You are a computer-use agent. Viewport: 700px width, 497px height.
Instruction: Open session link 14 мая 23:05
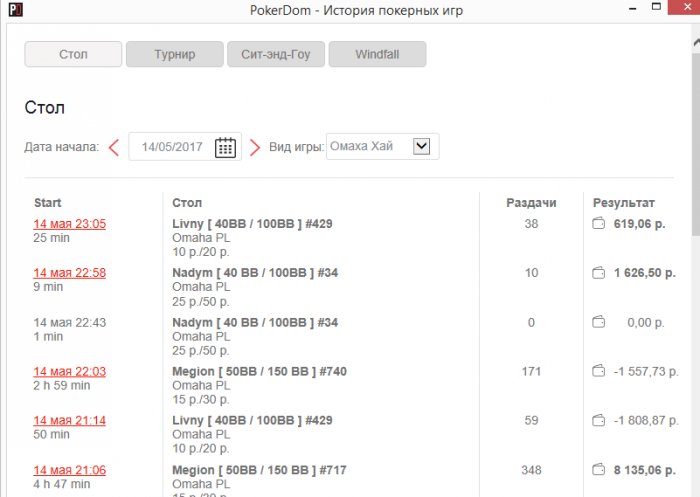point(70,224)
